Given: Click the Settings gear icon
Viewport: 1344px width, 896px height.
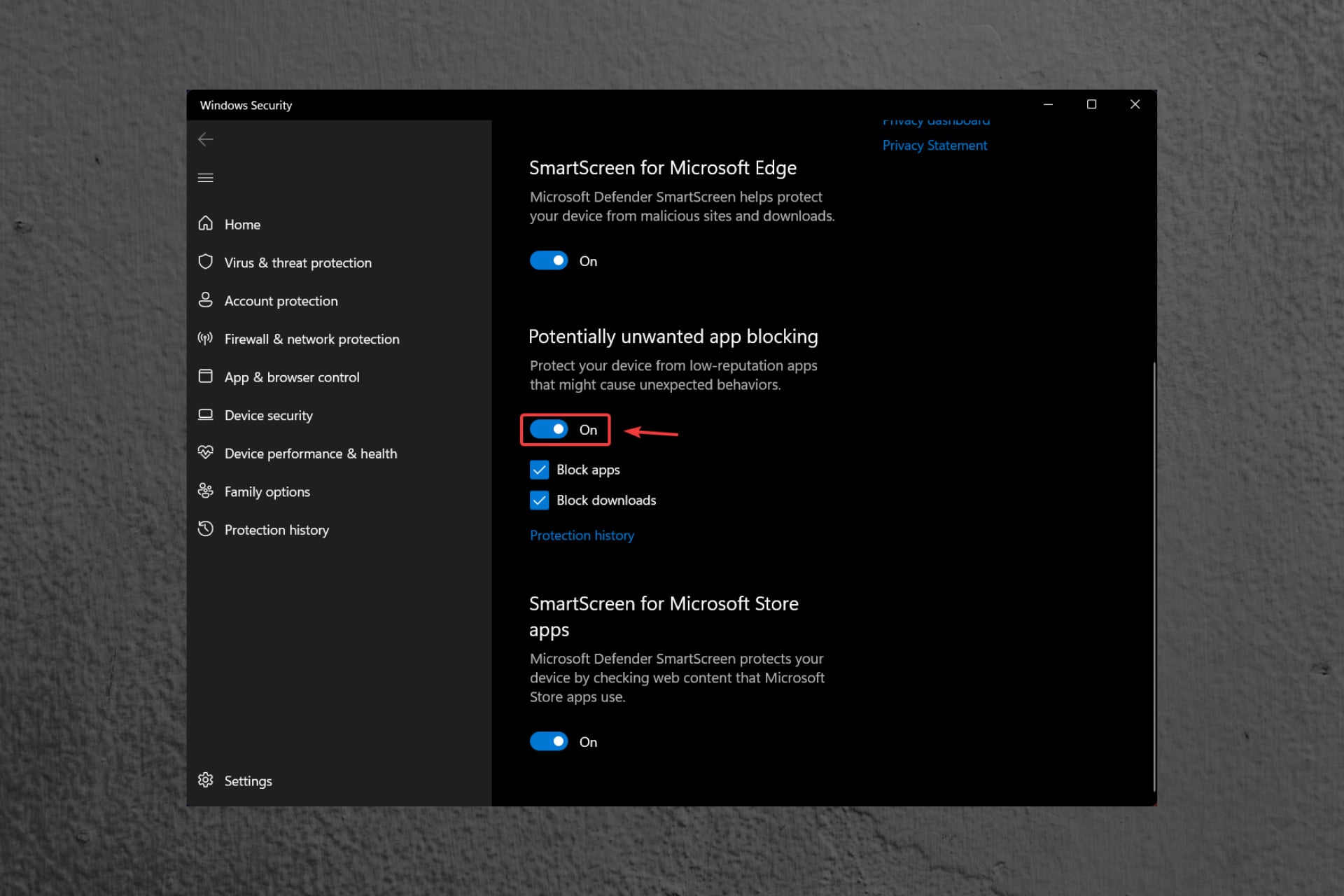Looking at the screenshot, I should click(205, 780).
